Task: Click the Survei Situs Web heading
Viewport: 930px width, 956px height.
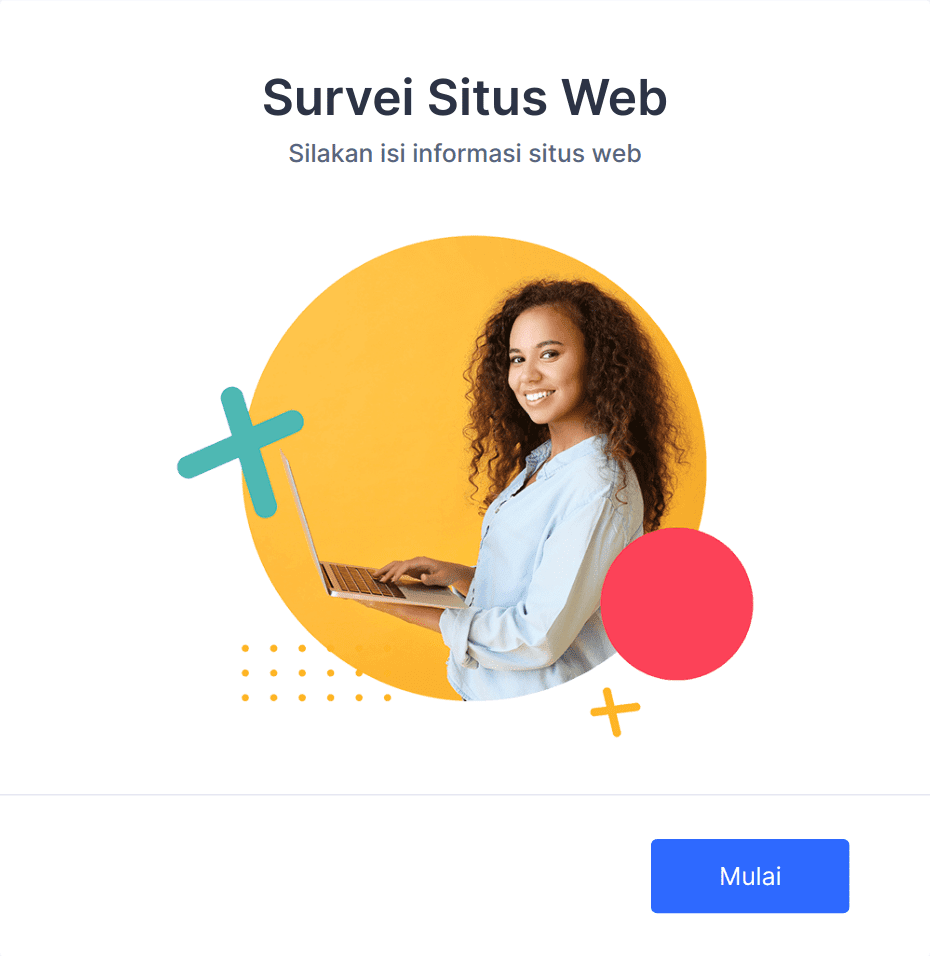Action: pos(465,97)
